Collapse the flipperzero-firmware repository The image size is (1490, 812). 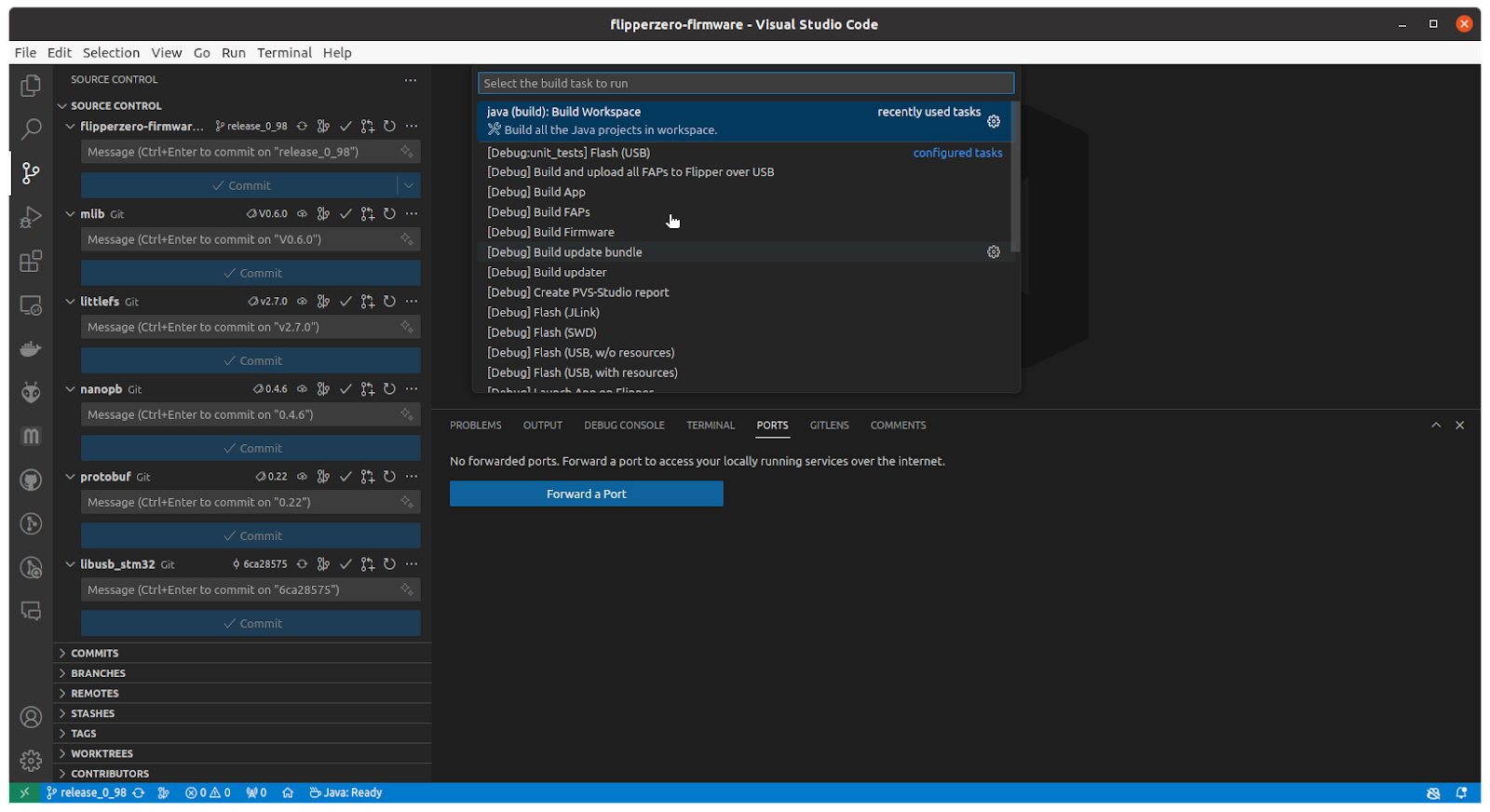70,127
